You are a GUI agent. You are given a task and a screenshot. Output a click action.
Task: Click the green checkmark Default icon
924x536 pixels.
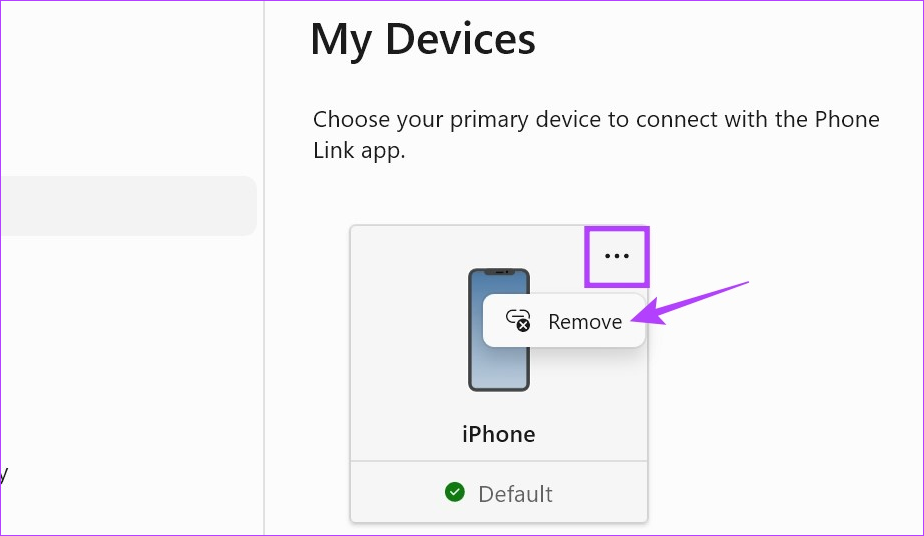coord(454,492)
